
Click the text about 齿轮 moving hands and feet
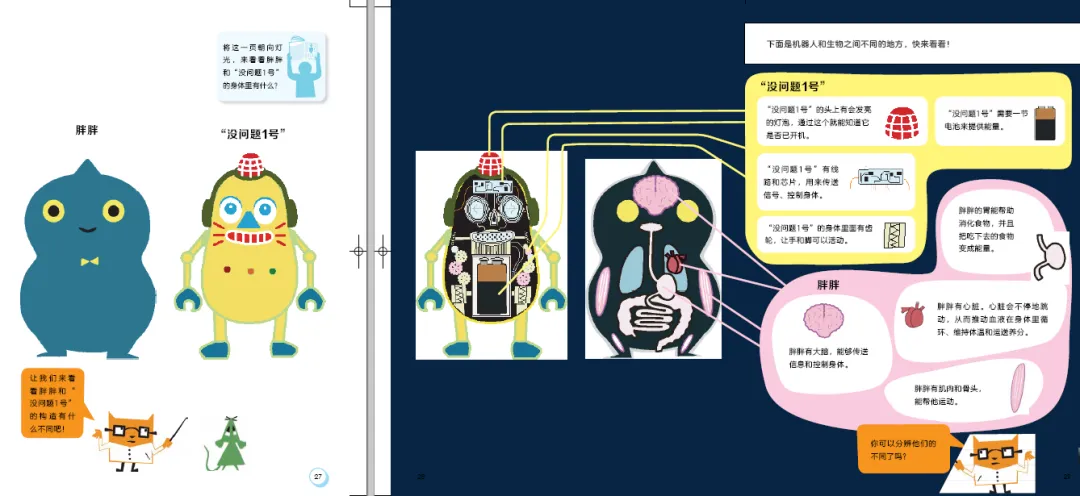click(818, 234)
